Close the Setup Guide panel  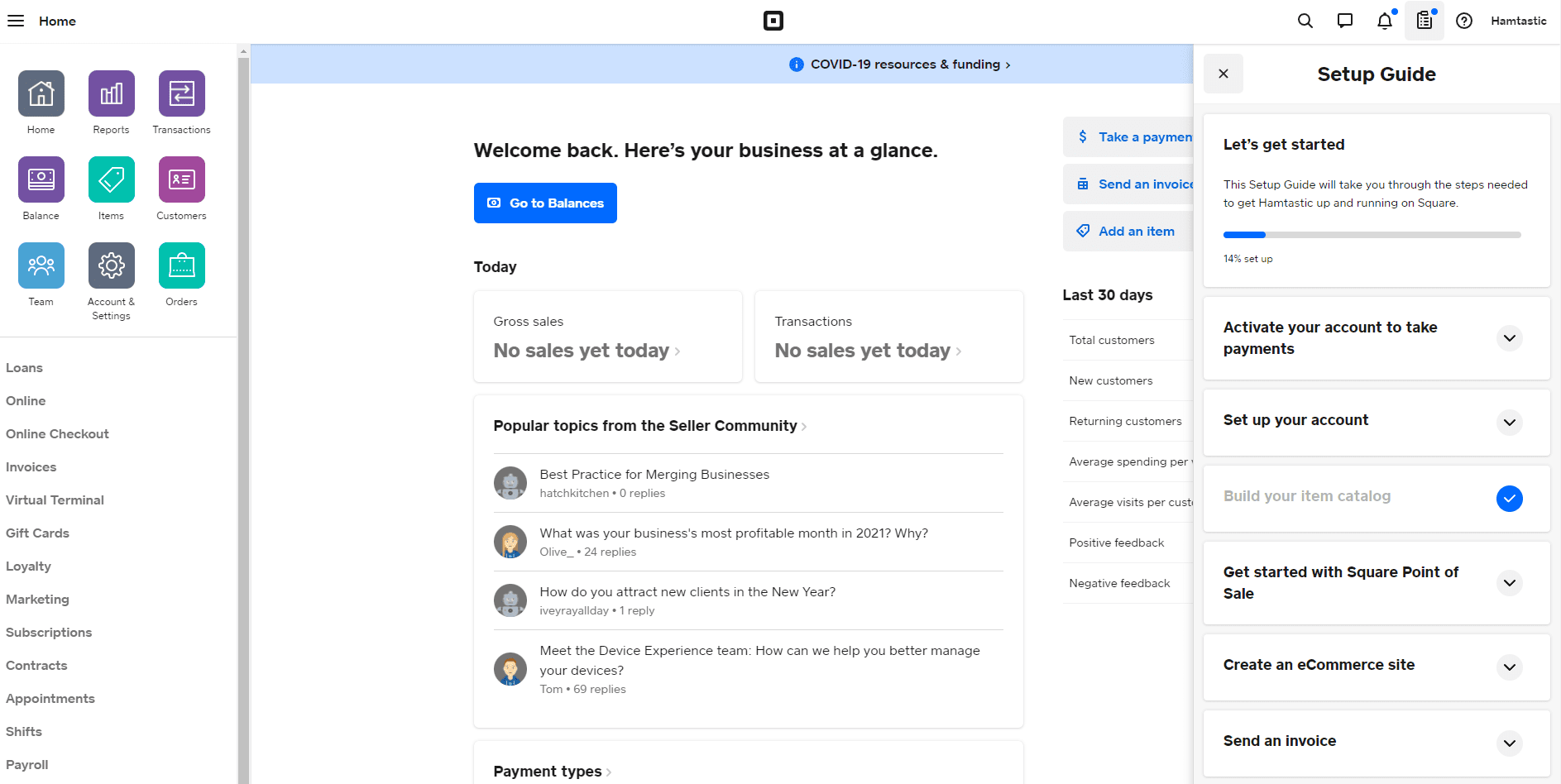point(1223,74)
